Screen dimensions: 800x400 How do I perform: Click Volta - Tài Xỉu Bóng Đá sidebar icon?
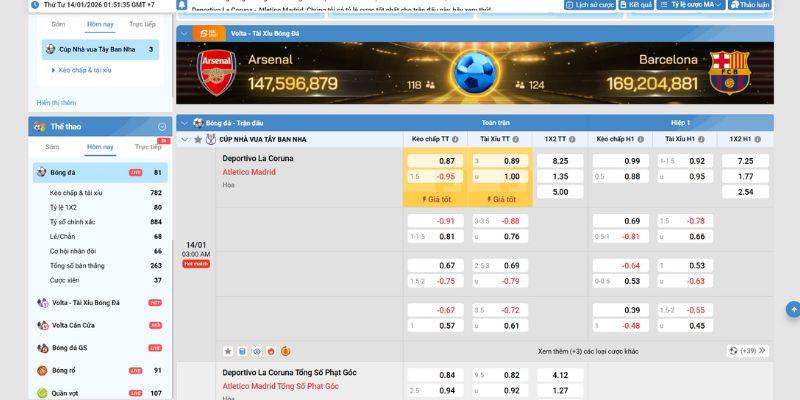(43, 303)
